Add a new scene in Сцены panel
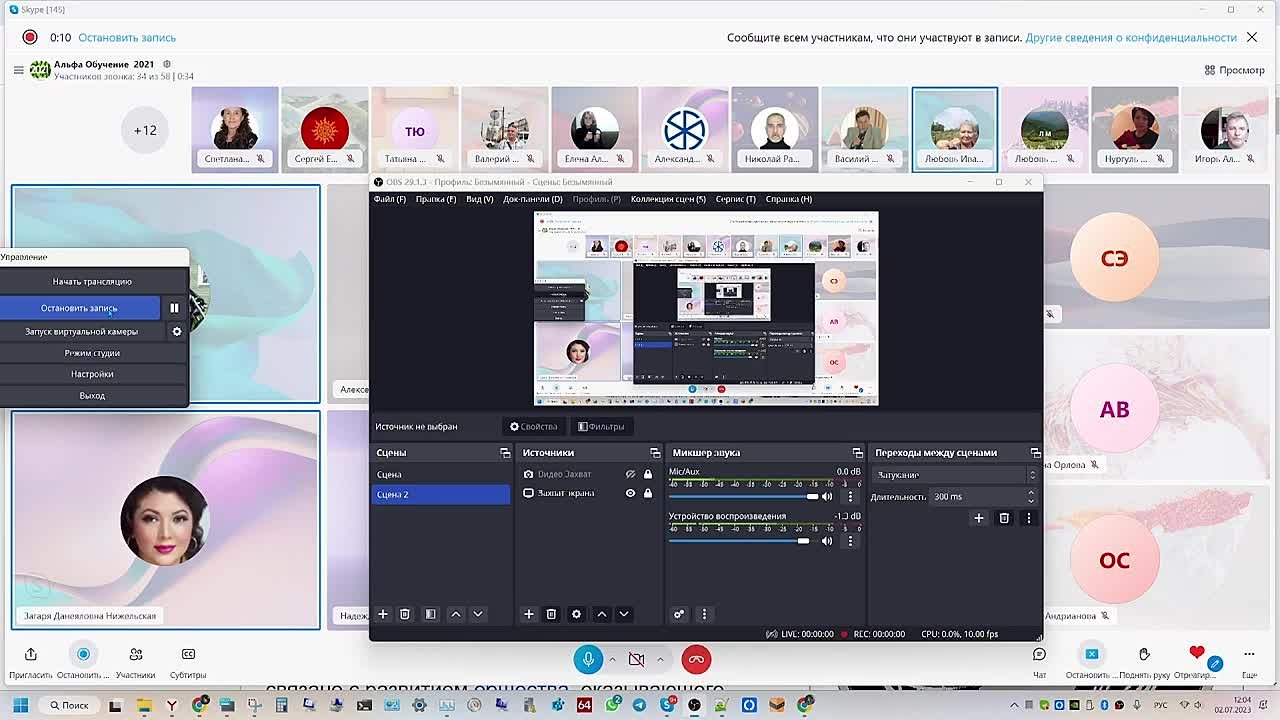 [382, 614]
